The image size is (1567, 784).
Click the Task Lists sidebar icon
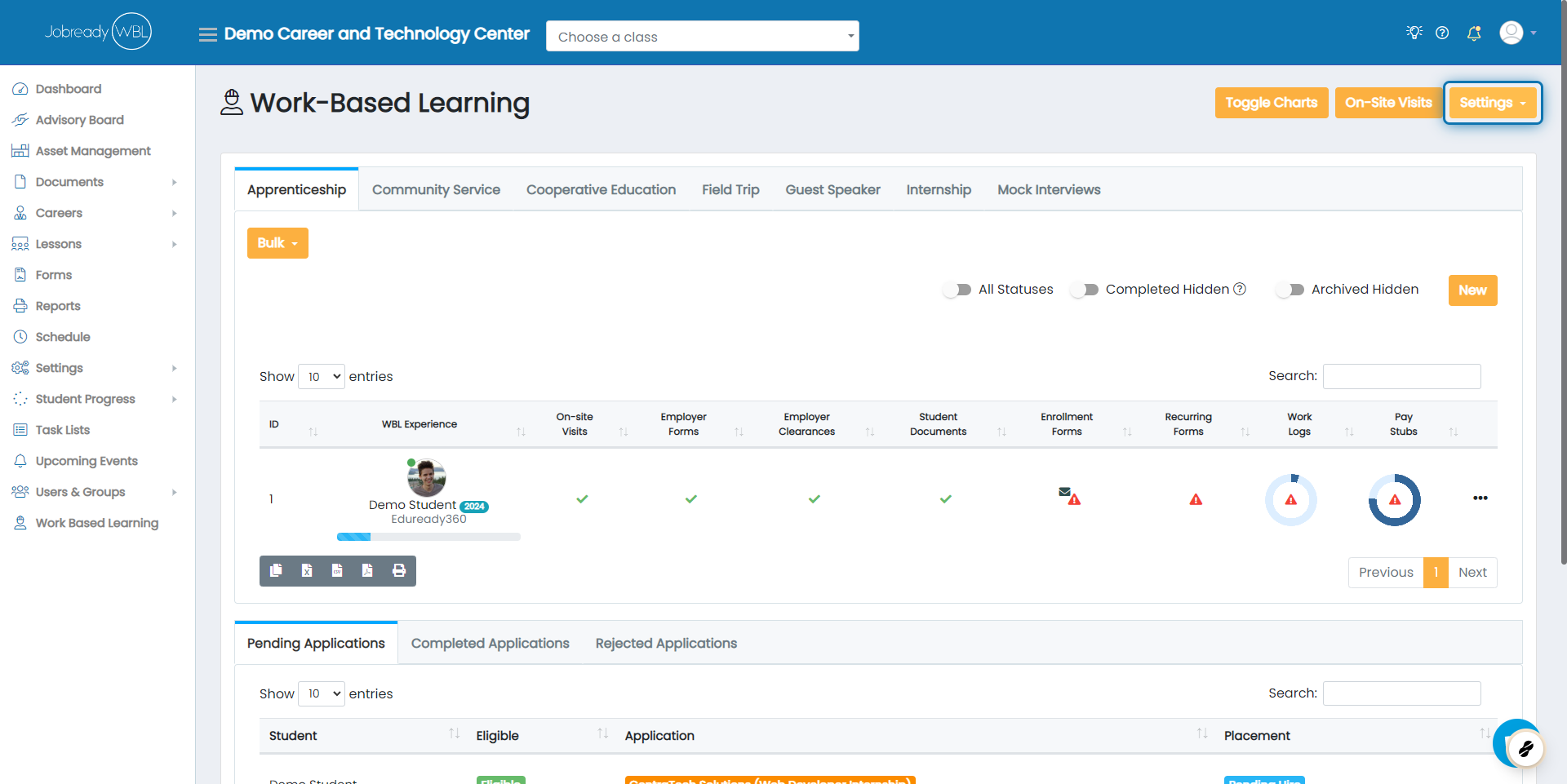pyautogui.click(x=20, y=430)
